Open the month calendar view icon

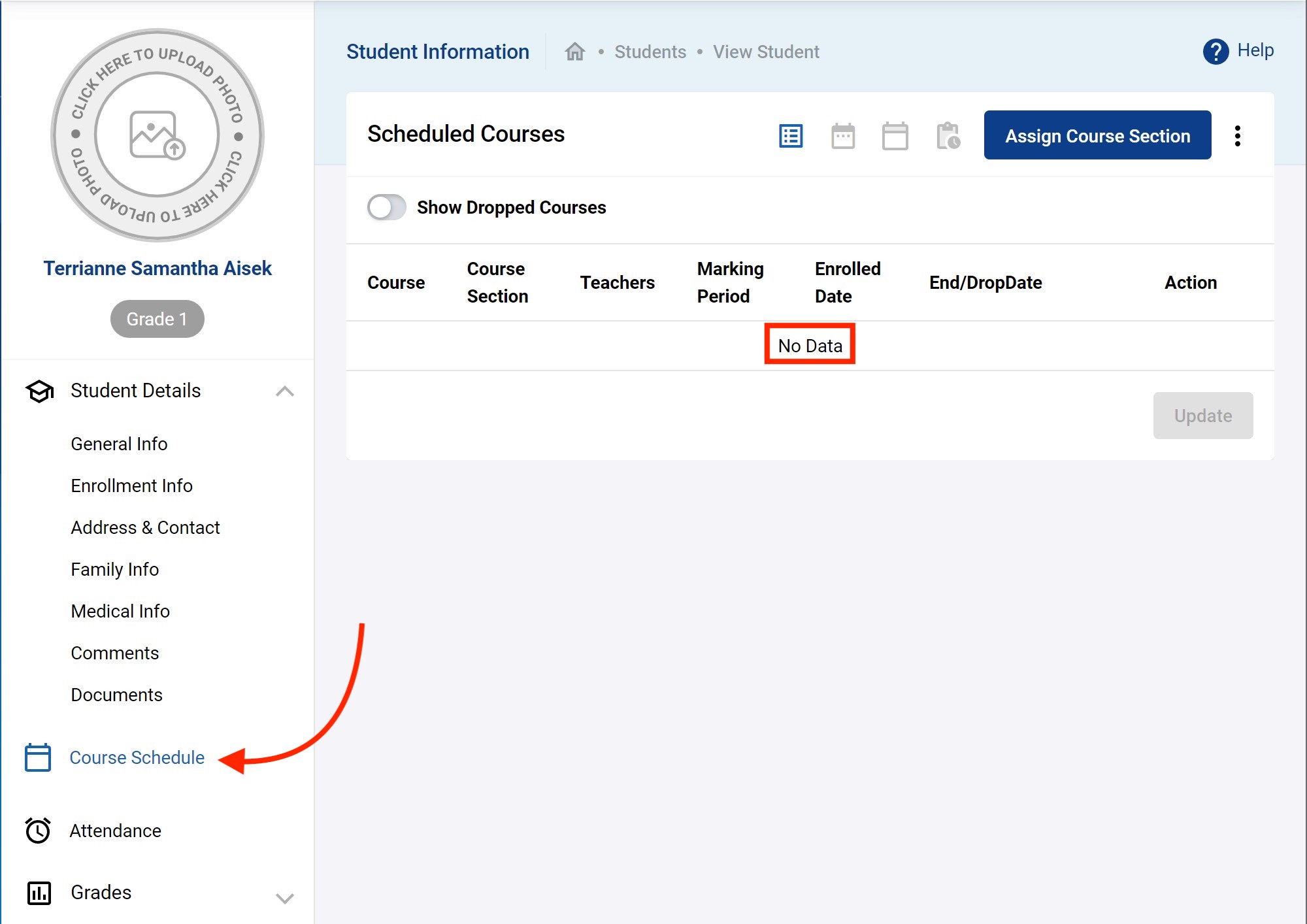point(895,136)
